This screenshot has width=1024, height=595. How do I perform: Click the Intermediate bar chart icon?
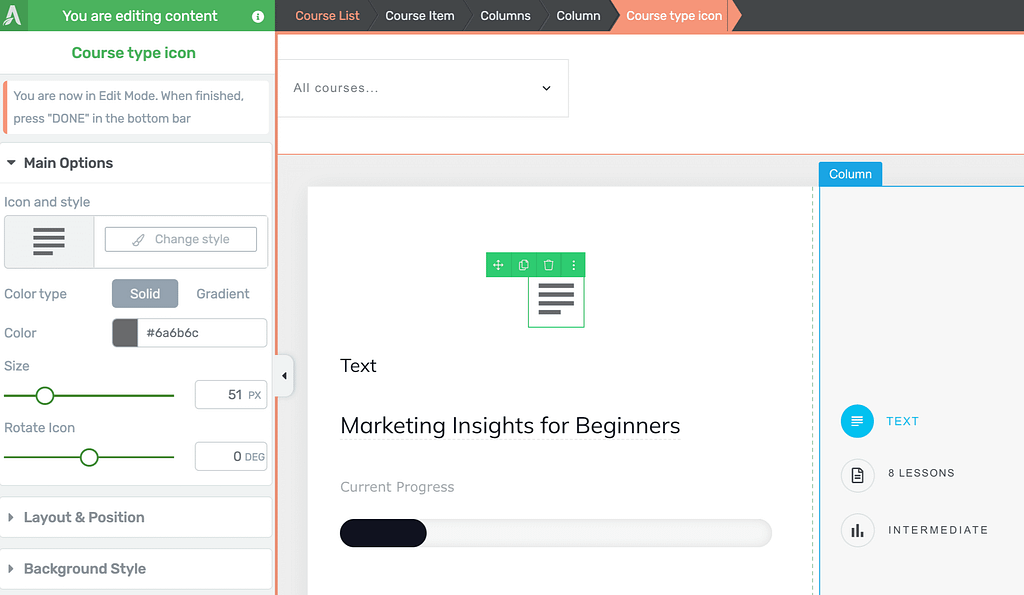click(857, 530)
